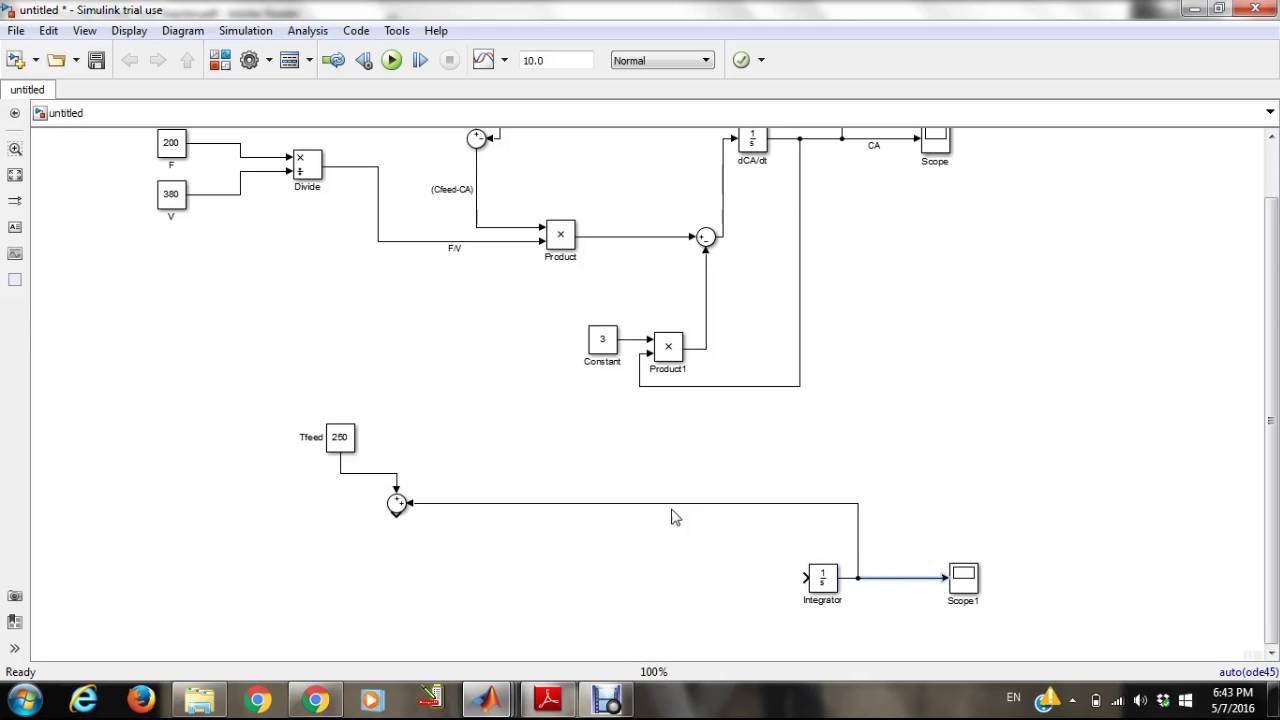Open the Model Explorer icon

[290, 60]
